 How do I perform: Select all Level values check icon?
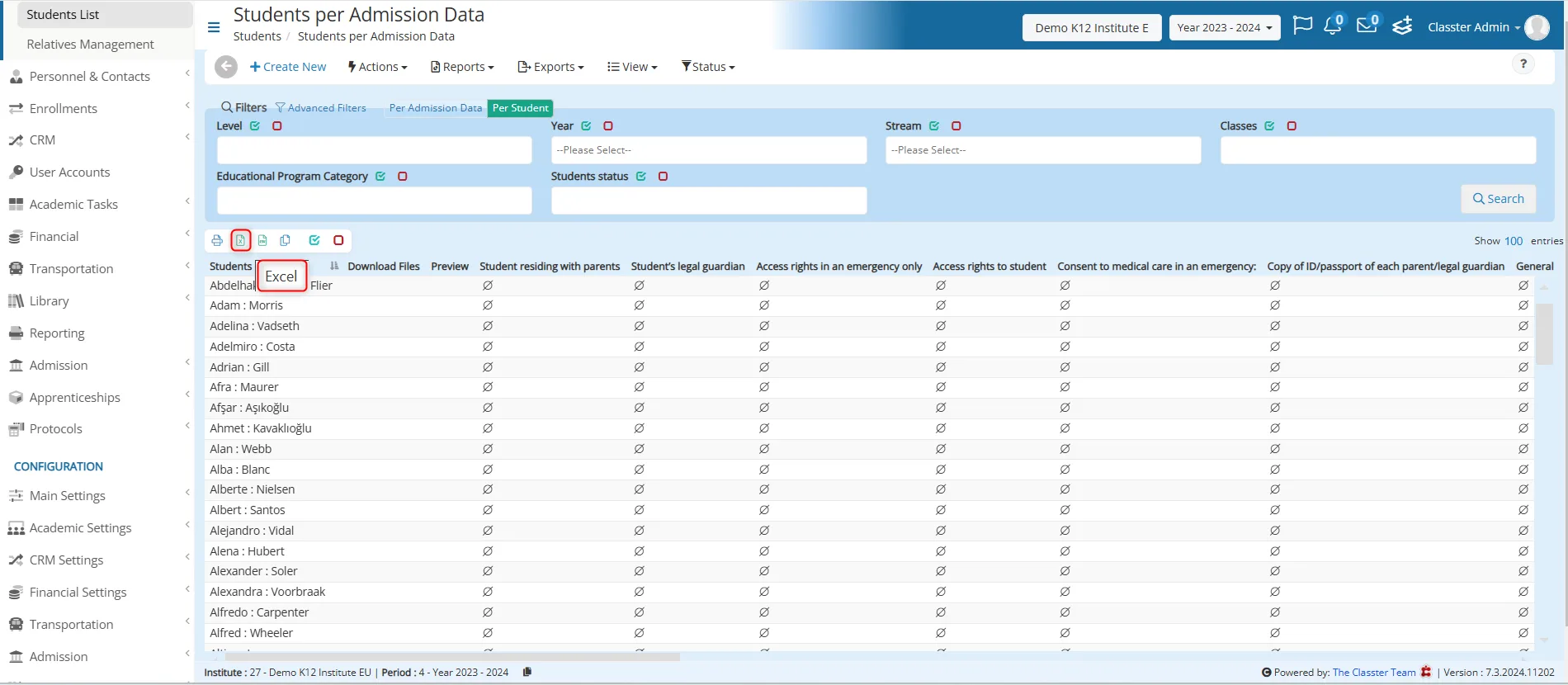255,126
